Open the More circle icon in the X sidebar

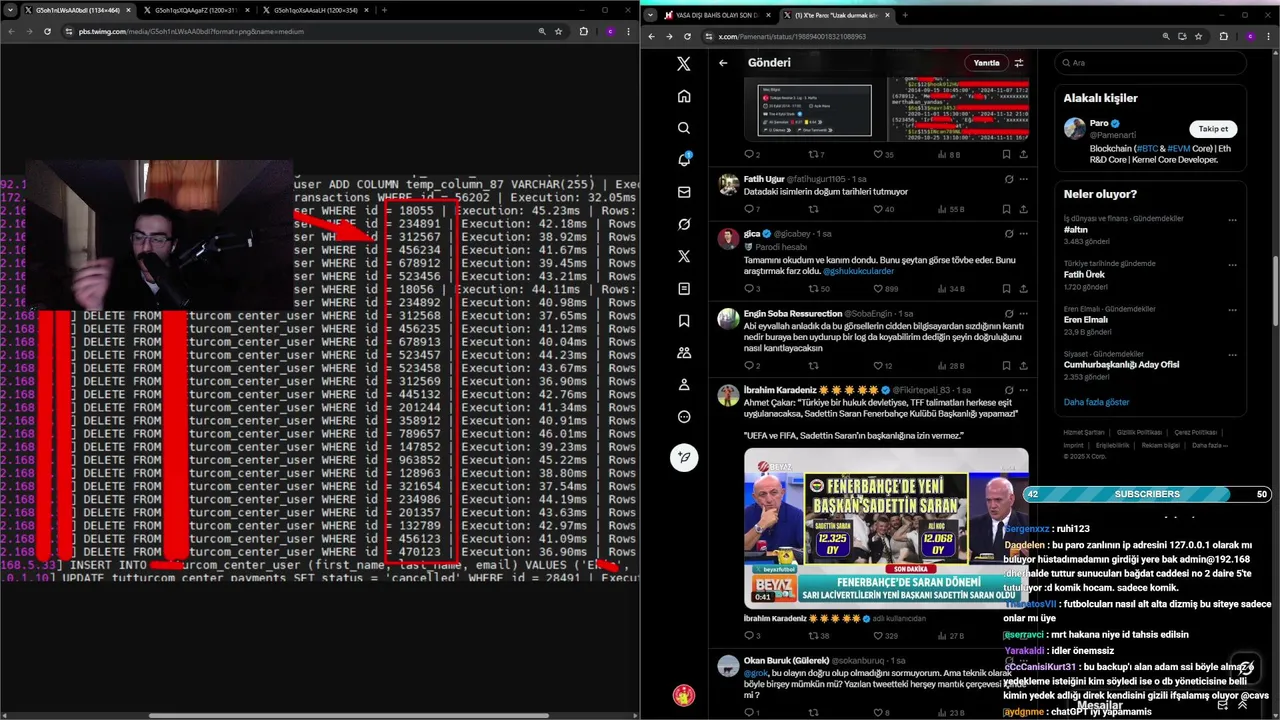click(684, 416)
